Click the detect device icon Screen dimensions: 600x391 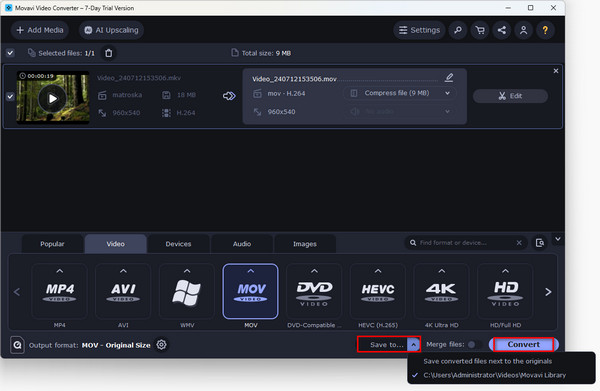point(540,243)
